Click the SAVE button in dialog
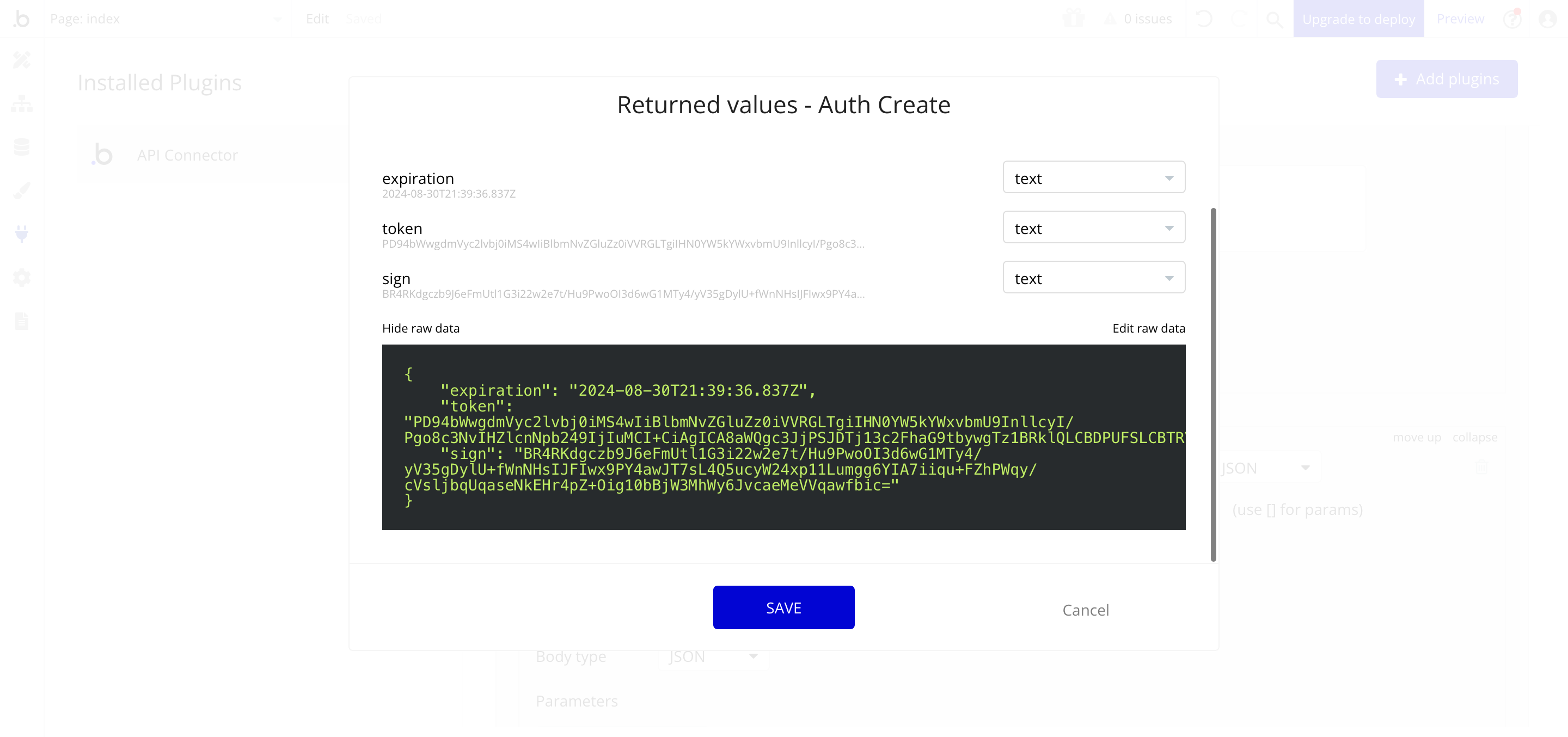The width and height of the screenshot is (1568, 737). 784,607
